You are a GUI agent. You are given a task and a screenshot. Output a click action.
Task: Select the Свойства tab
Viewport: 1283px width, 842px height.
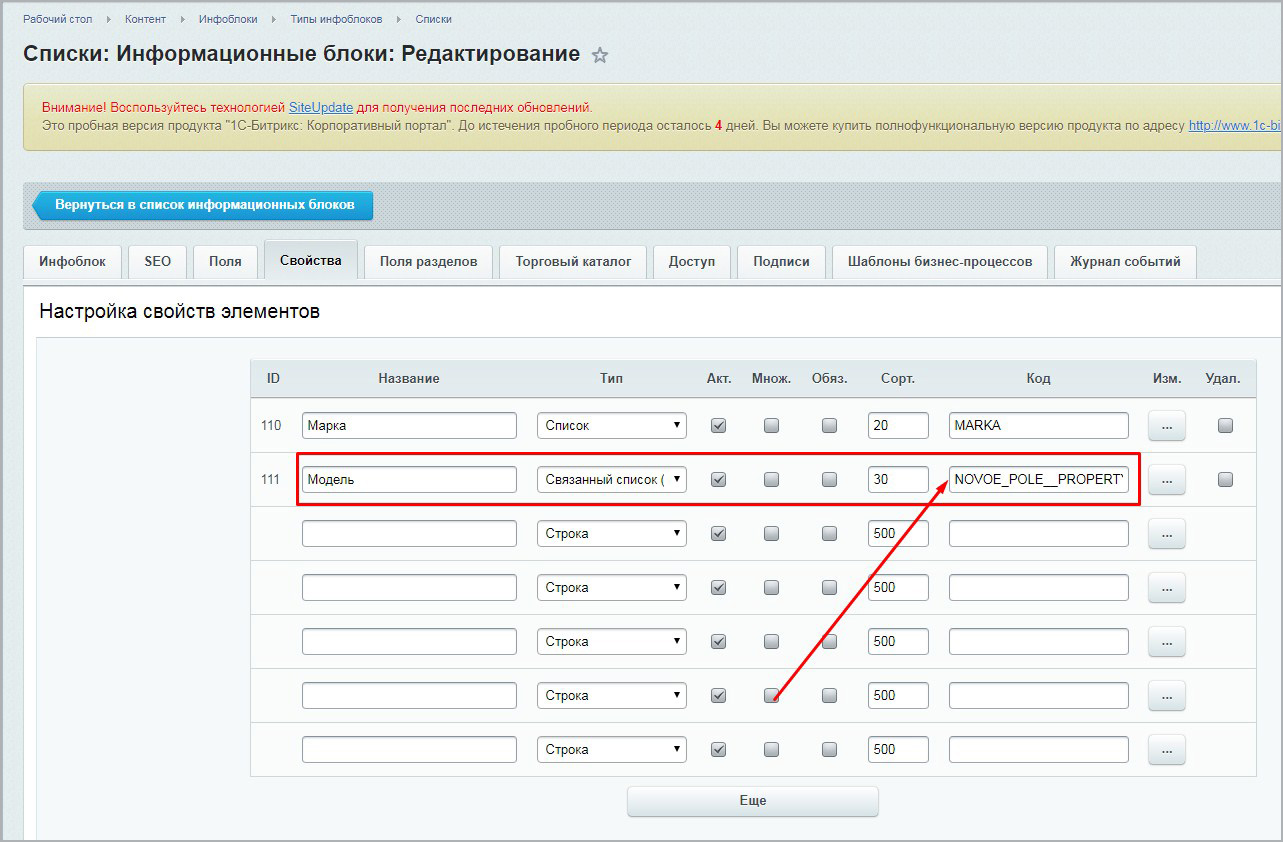311,260
